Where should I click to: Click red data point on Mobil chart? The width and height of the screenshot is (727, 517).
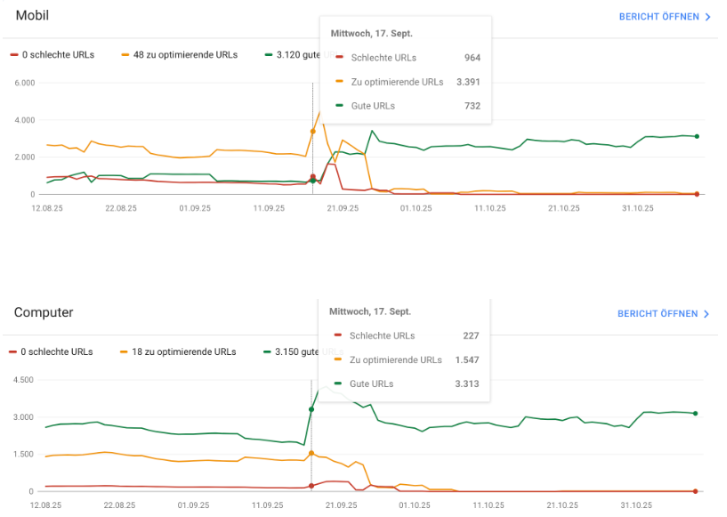point(312,177)
